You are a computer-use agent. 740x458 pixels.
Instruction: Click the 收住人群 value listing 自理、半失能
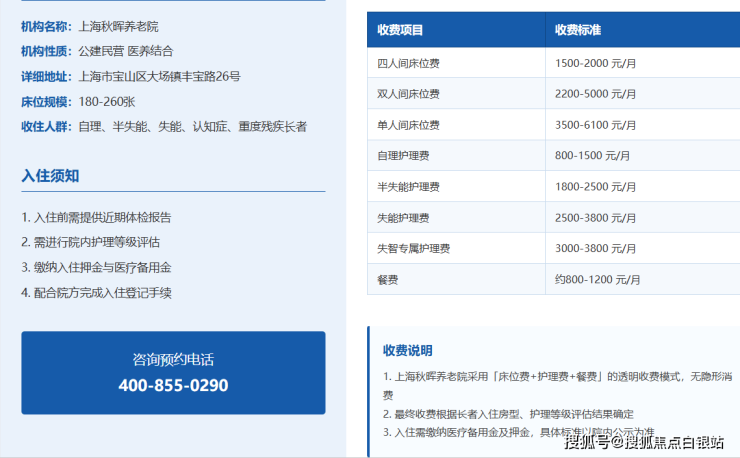(193, 127)
